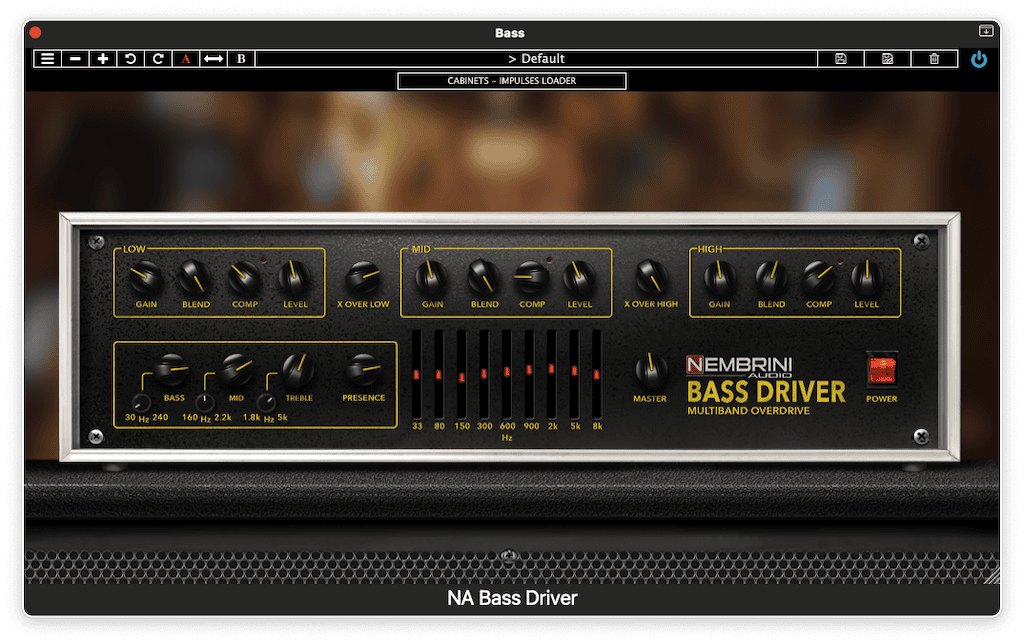Click the small 1.8k–5k Hz treble frequency knob
1024x644 pixels.
point(266,402)
